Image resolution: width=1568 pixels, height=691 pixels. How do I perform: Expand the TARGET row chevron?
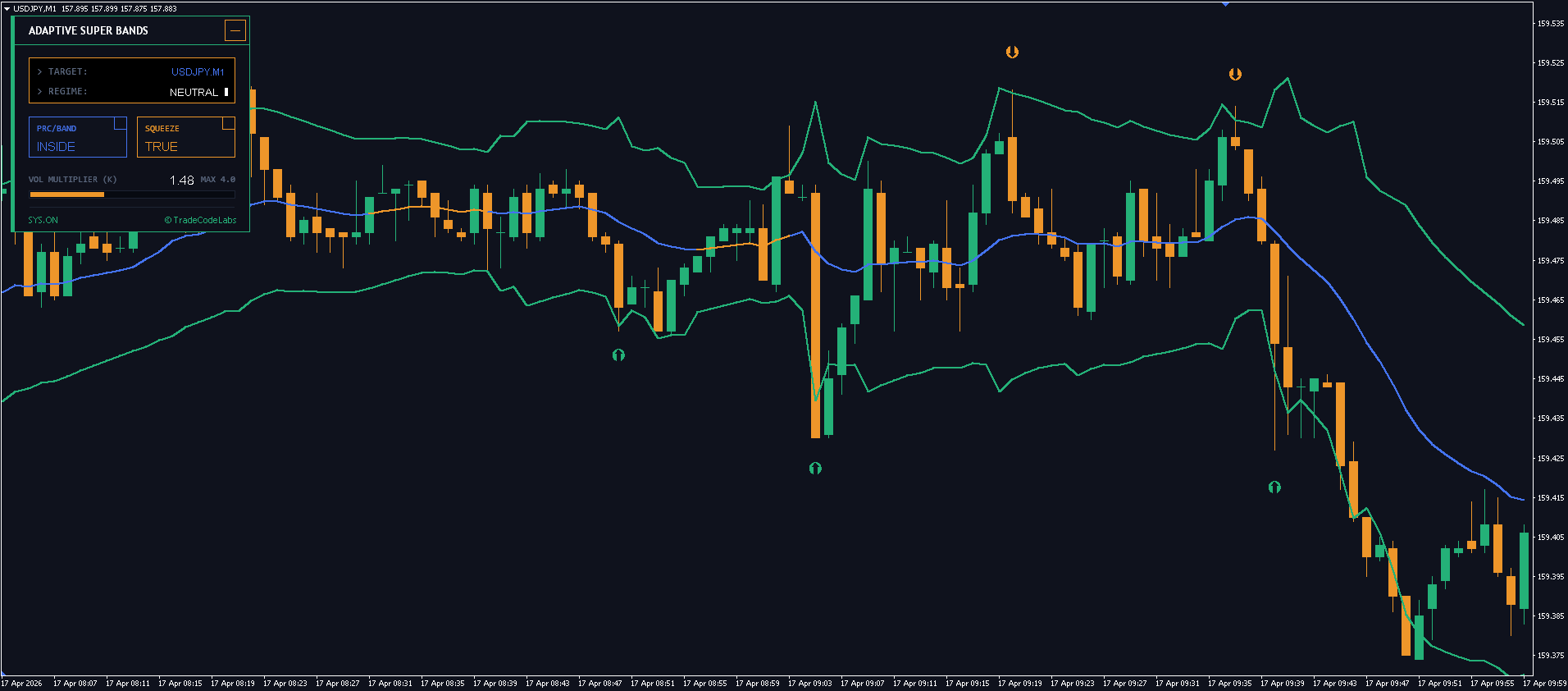(x=39, y=72)
